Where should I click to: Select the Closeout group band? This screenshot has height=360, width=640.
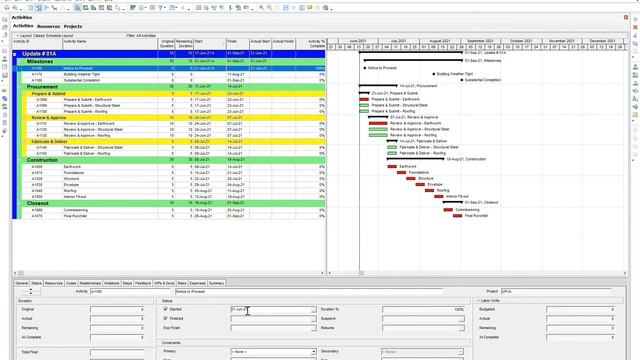tap(172, 203)
